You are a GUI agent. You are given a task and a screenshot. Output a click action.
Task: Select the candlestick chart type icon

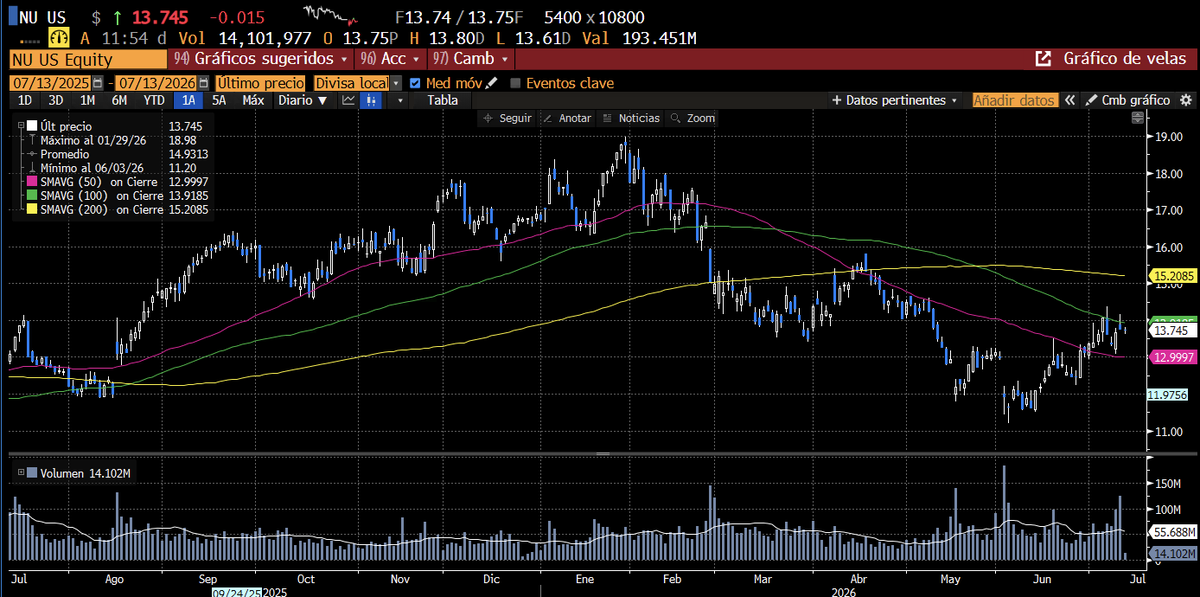click(371, 100)
